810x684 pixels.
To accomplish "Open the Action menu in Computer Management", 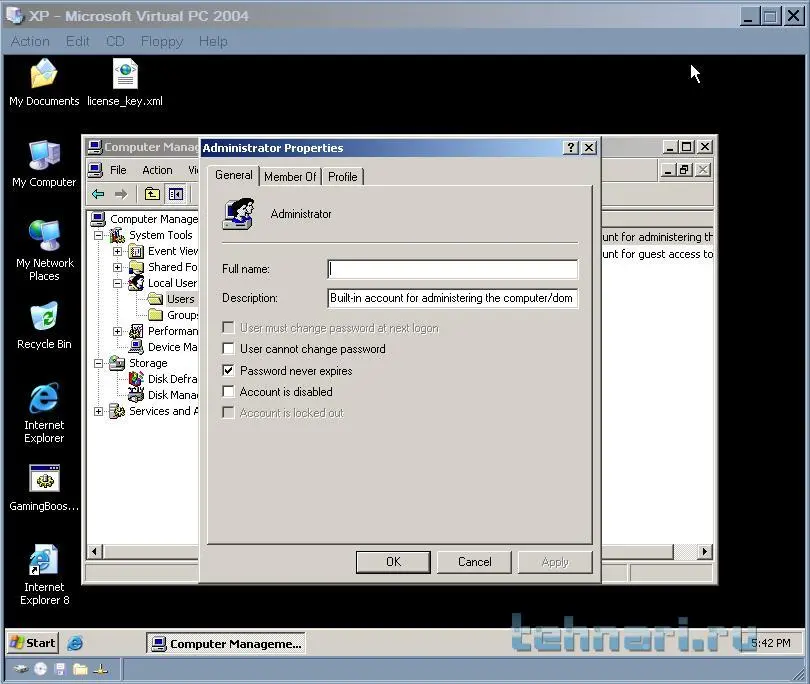I will (x=157, y=170).
